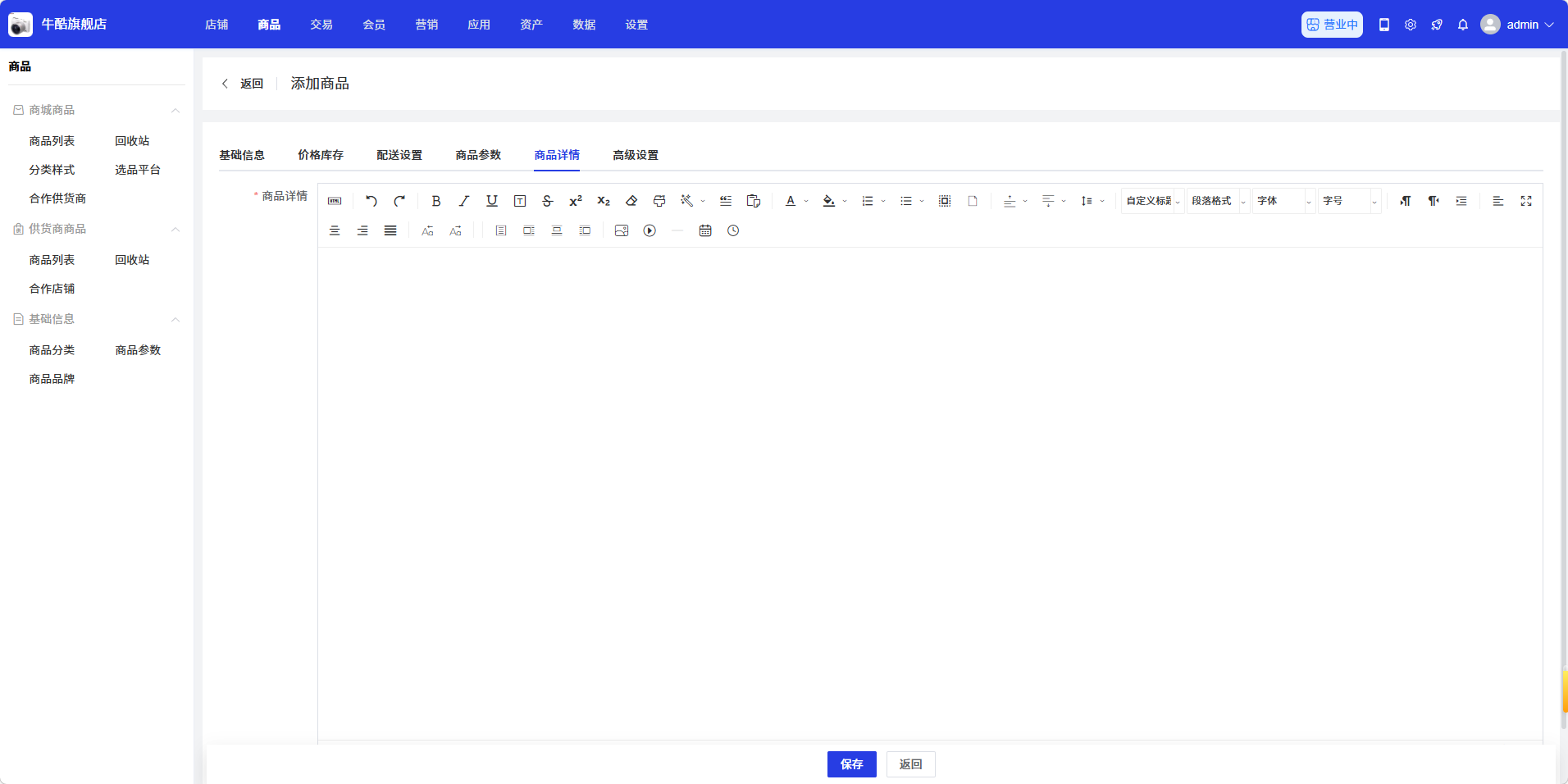Toggle italic text style
This screenshot has height=784, width=1568.
[464, 201]
